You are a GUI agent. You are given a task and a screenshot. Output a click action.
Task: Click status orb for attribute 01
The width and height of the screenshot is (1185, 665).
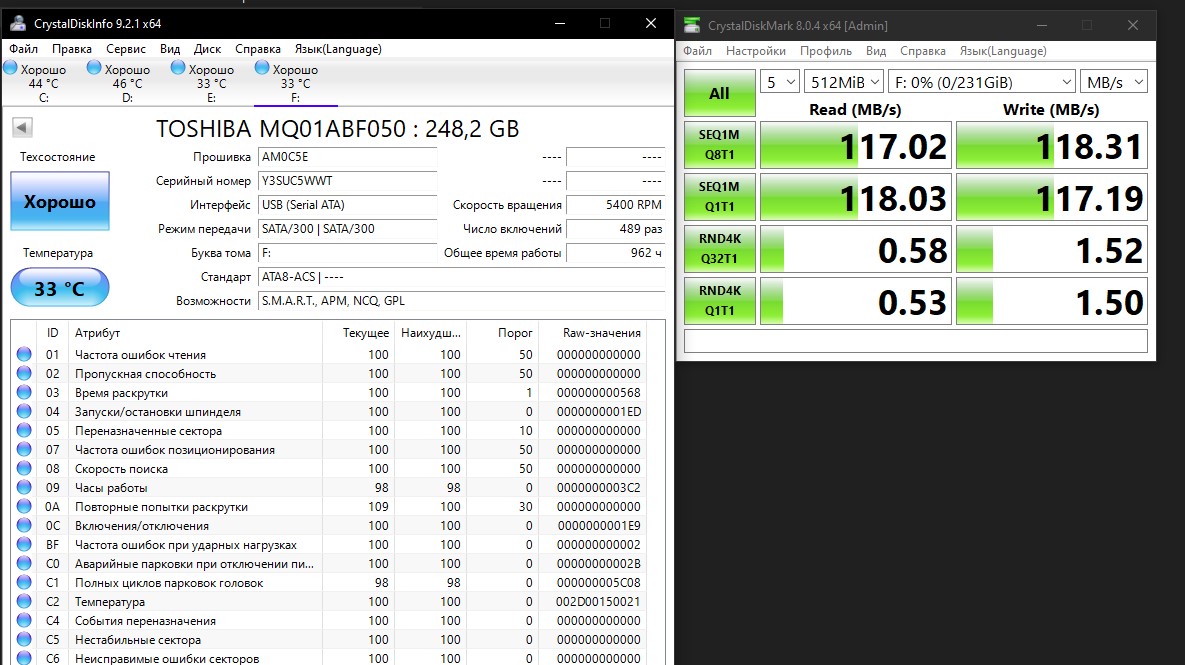[24, 354]
